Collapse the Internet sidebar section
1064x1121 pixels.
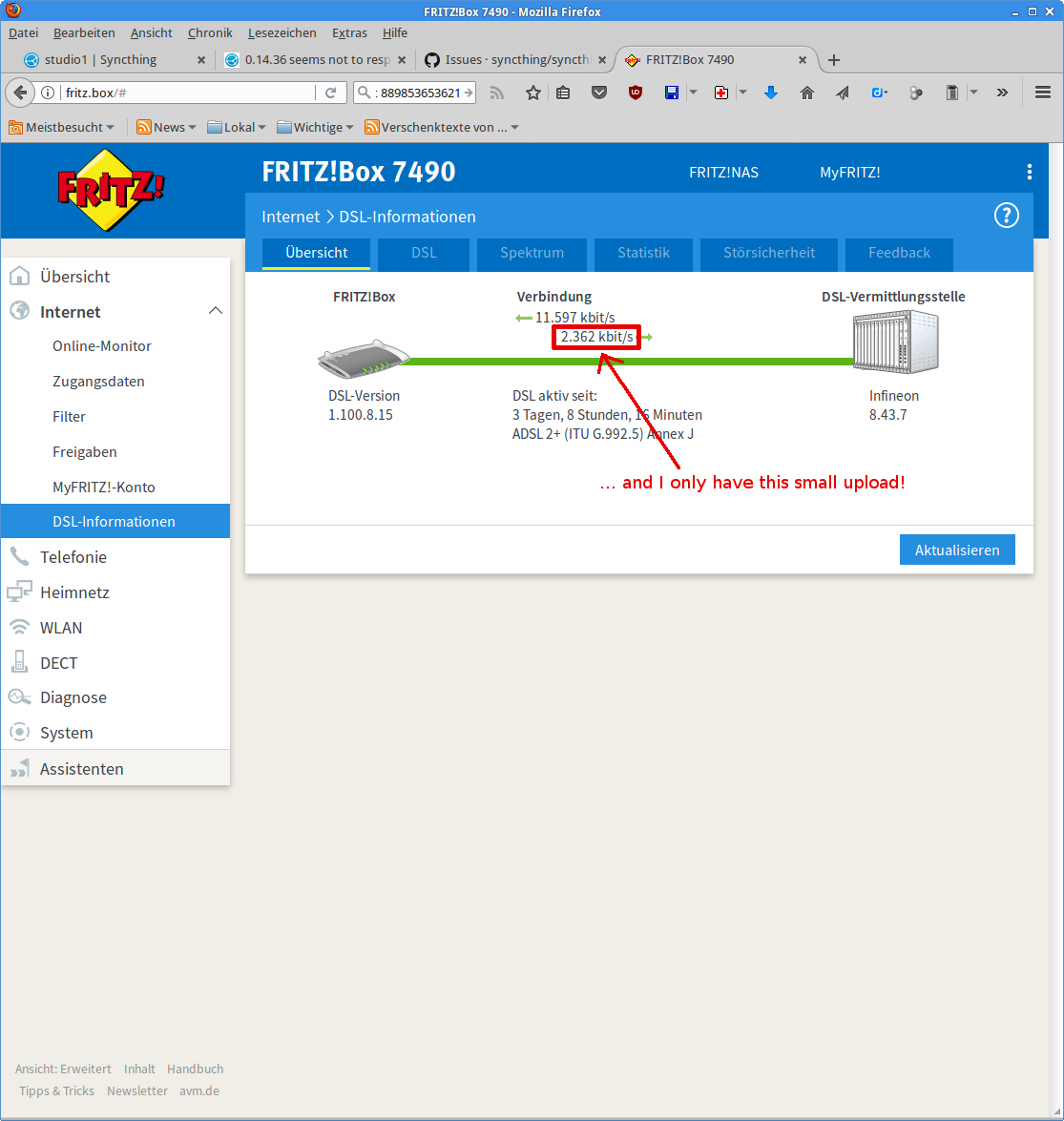point(216,311)
